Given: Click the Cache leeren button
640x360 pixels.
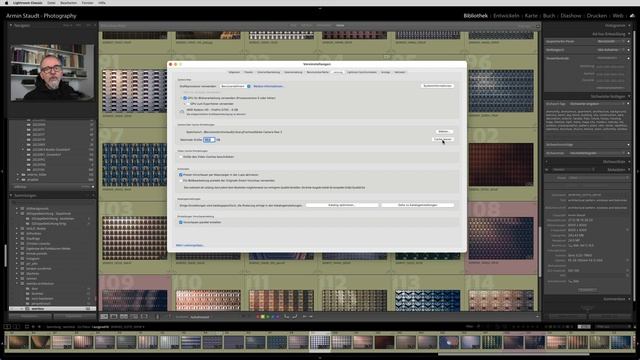Looking at the screenshot, I should click(443, 139).
